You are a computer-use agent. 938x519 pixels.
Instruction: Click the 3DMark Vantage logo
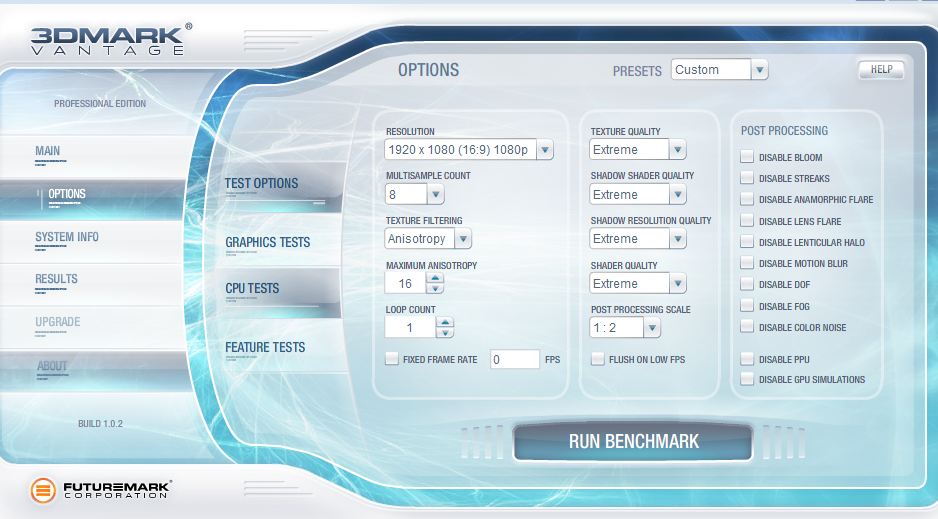(111, 40)
